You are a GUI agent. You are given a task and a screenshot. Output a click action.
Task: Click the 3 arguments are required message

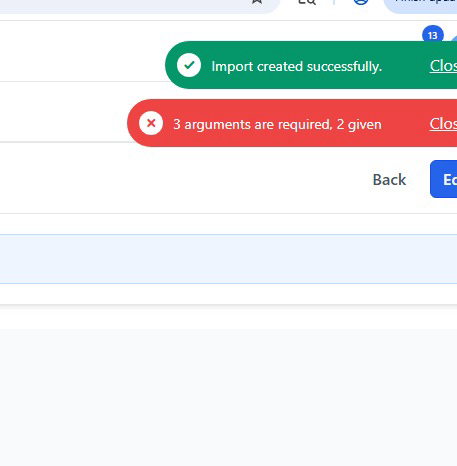(277, 124)
